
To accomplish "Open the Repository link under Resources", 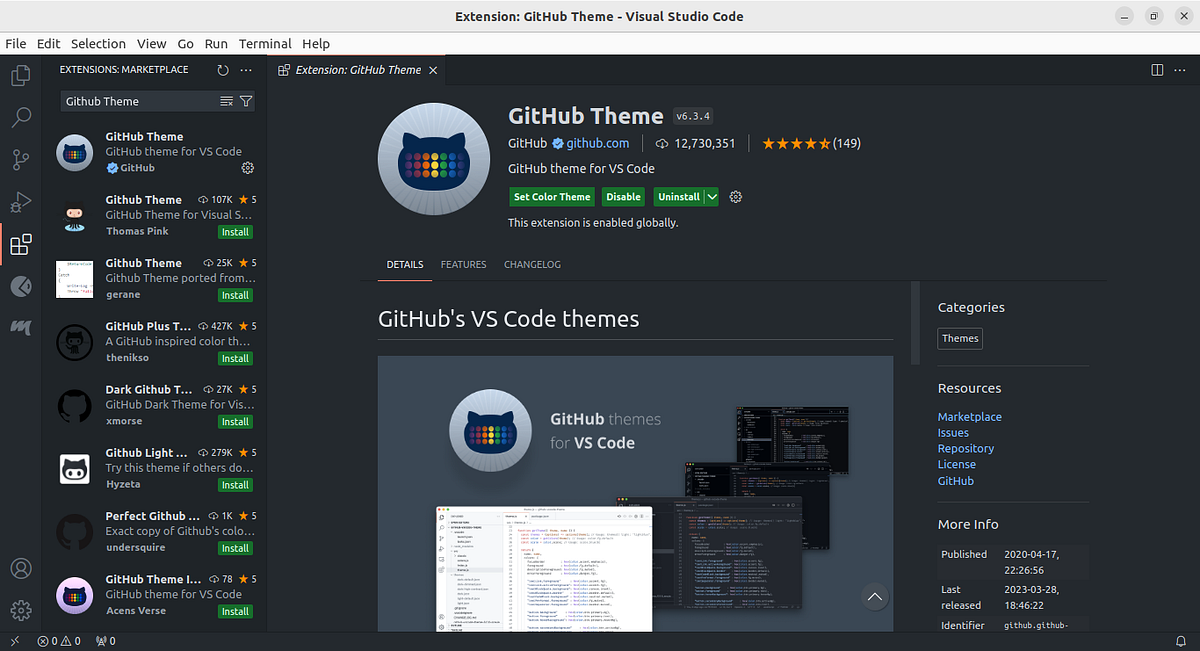I will click(x=965, y=448).
